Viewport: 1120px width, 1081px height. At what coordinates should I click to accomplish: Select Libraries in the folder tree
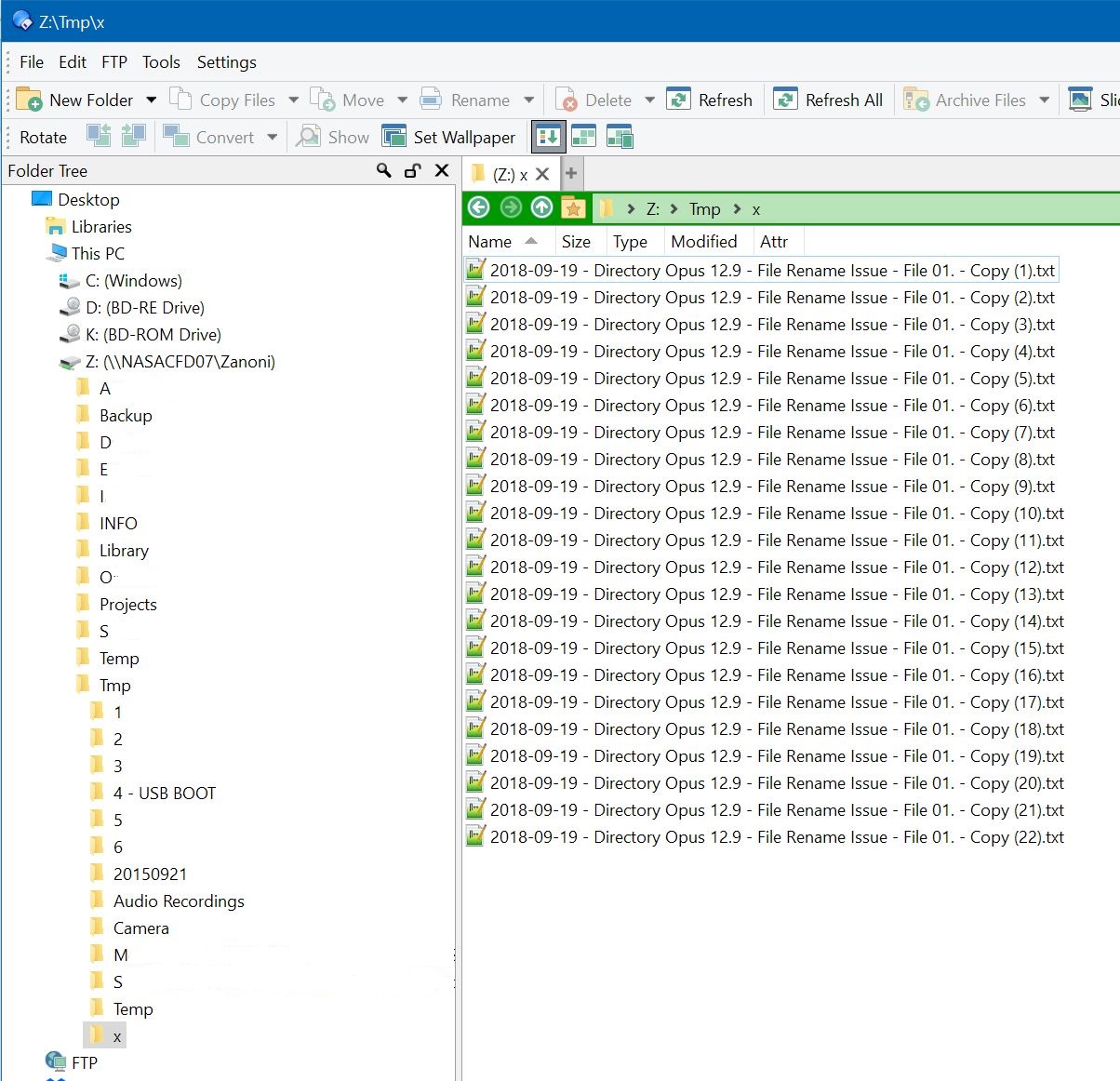(x=88, y=226)
